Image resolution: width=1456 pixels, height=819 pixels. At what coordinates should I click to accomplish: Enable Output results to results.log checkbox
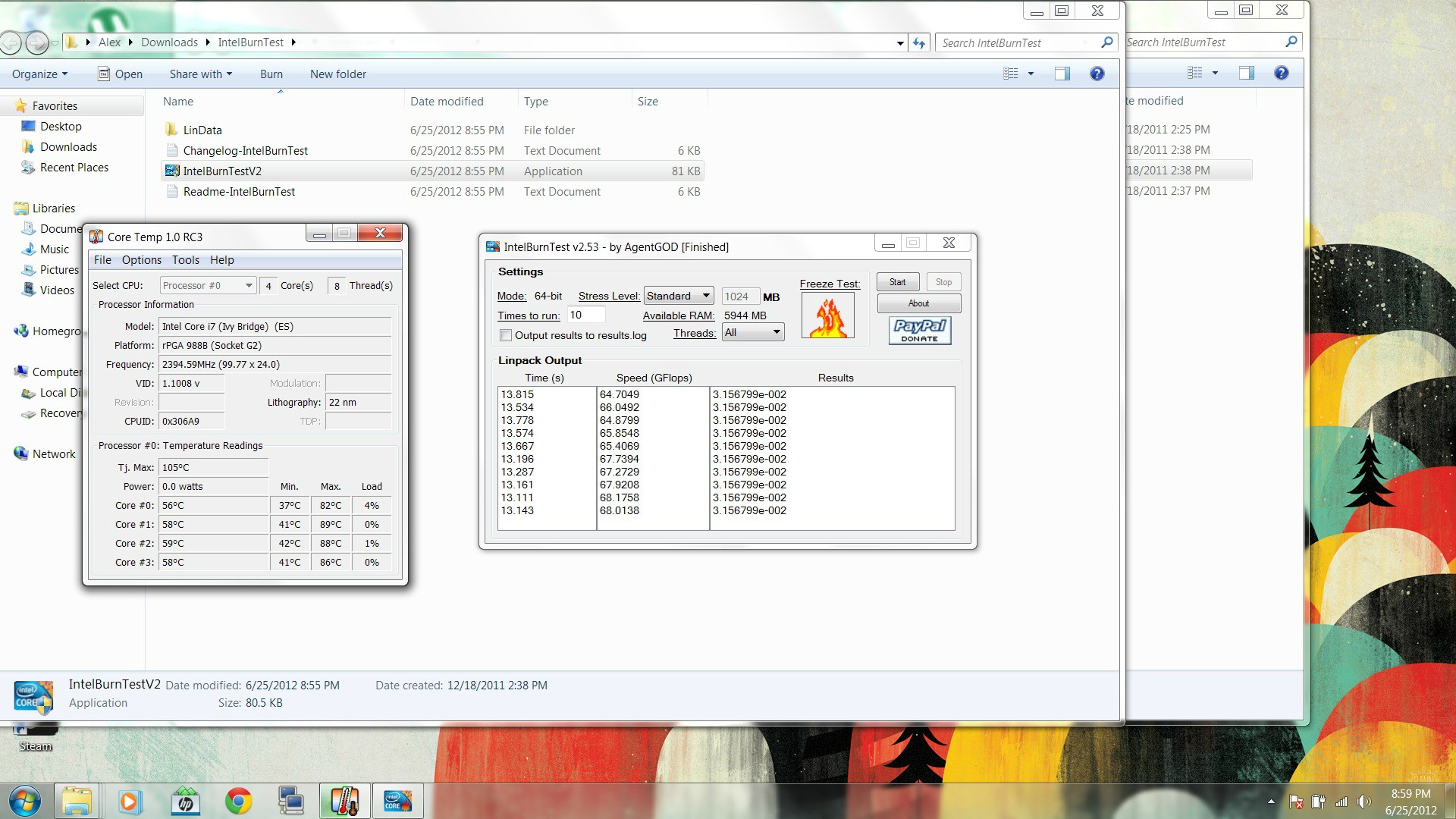click(x=506, y=335)
